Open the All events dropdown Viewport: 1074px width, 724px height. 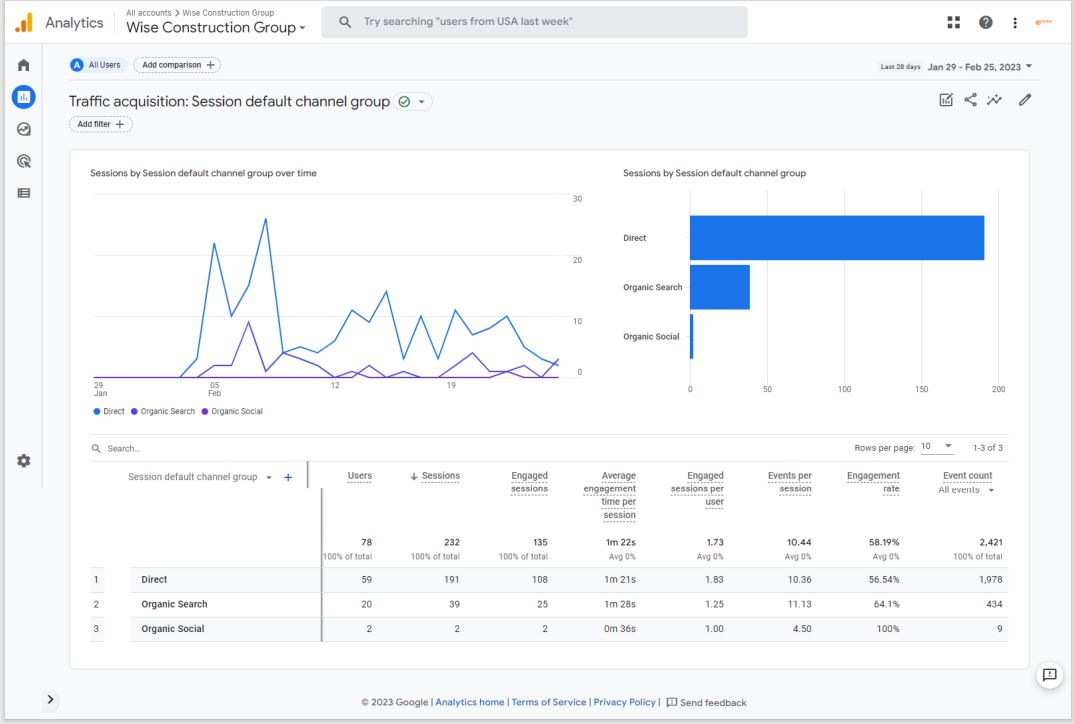(x=966, y=490)
